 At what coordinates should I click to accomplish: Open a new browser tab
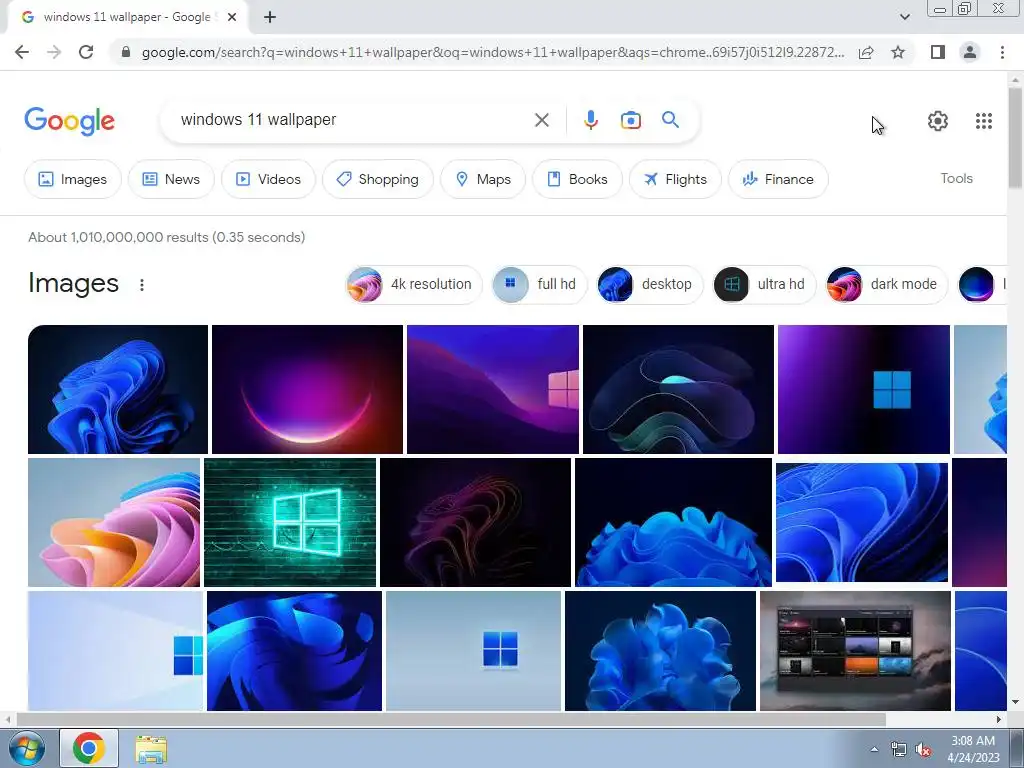pyautogui.click(x=270, y=17)
